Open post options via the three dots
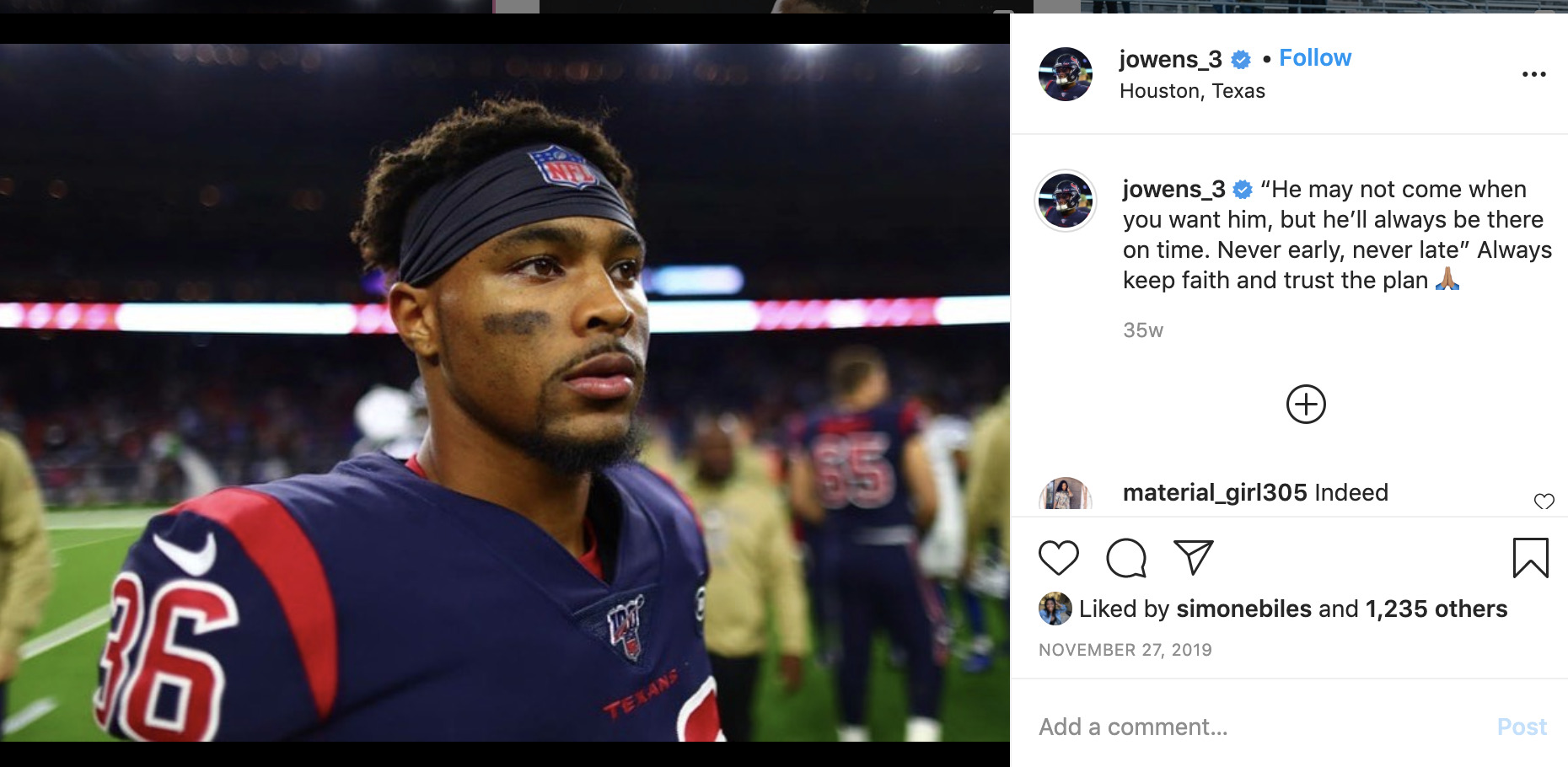This screenshot has height=767, width=1568. (1533, 74)
